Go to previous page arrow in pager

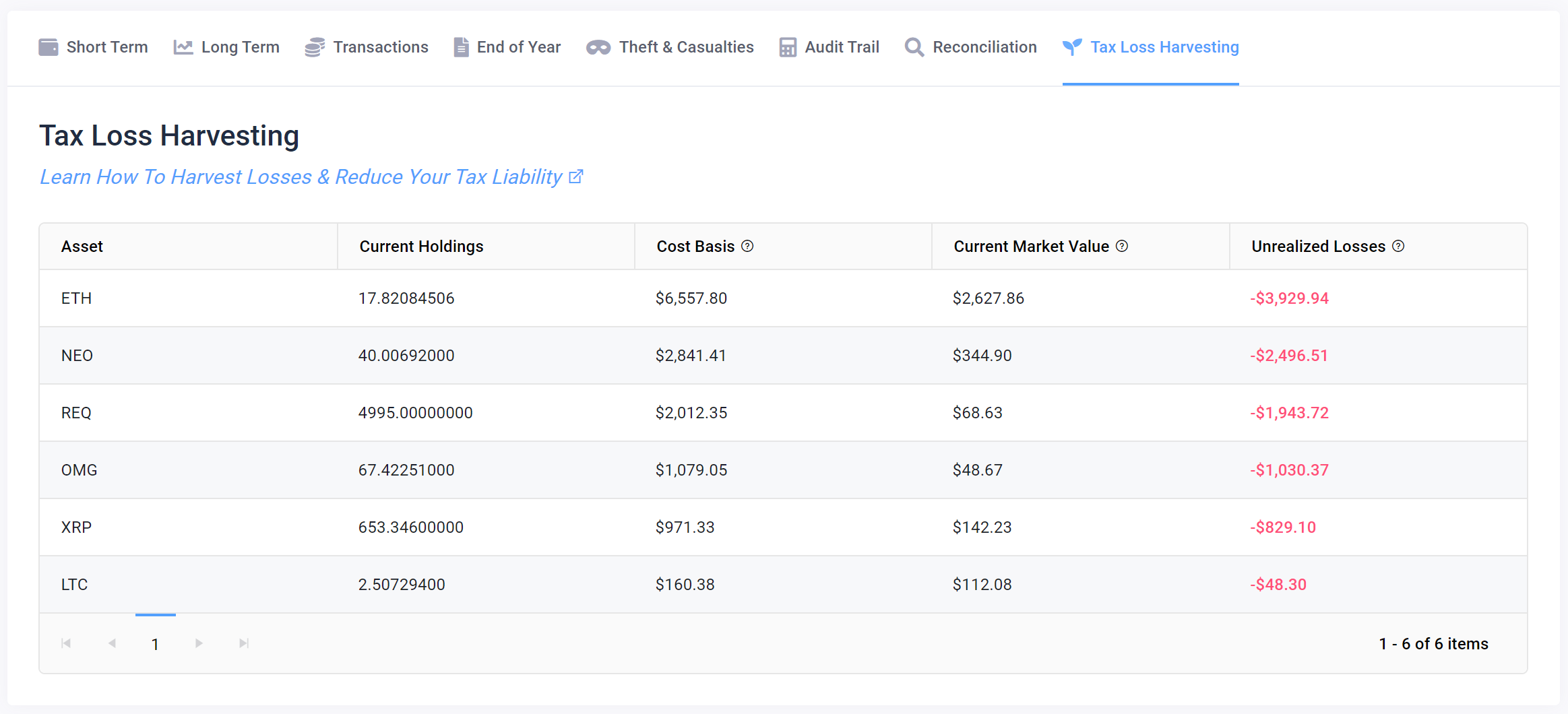click(x=112, y=643)
